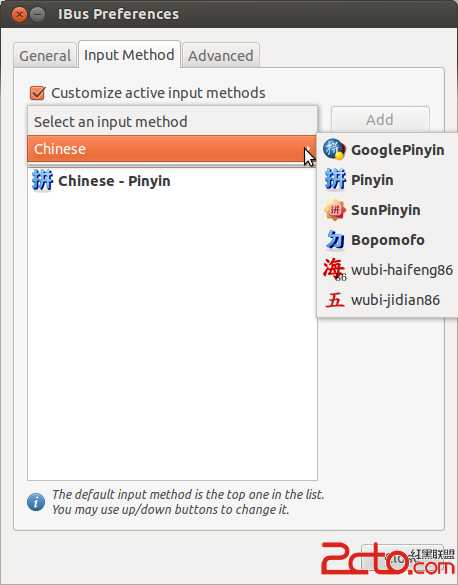This screenshot has width=458, height=585.
Task: Switch to the General tab
Action: pyautogui.click(x=45, y=56)
